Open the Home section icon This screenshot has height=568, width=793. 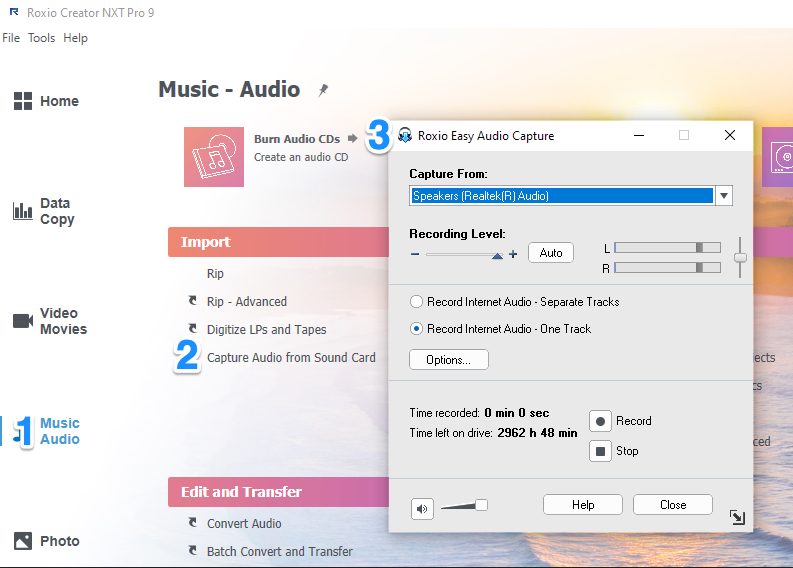coord(23,101)
